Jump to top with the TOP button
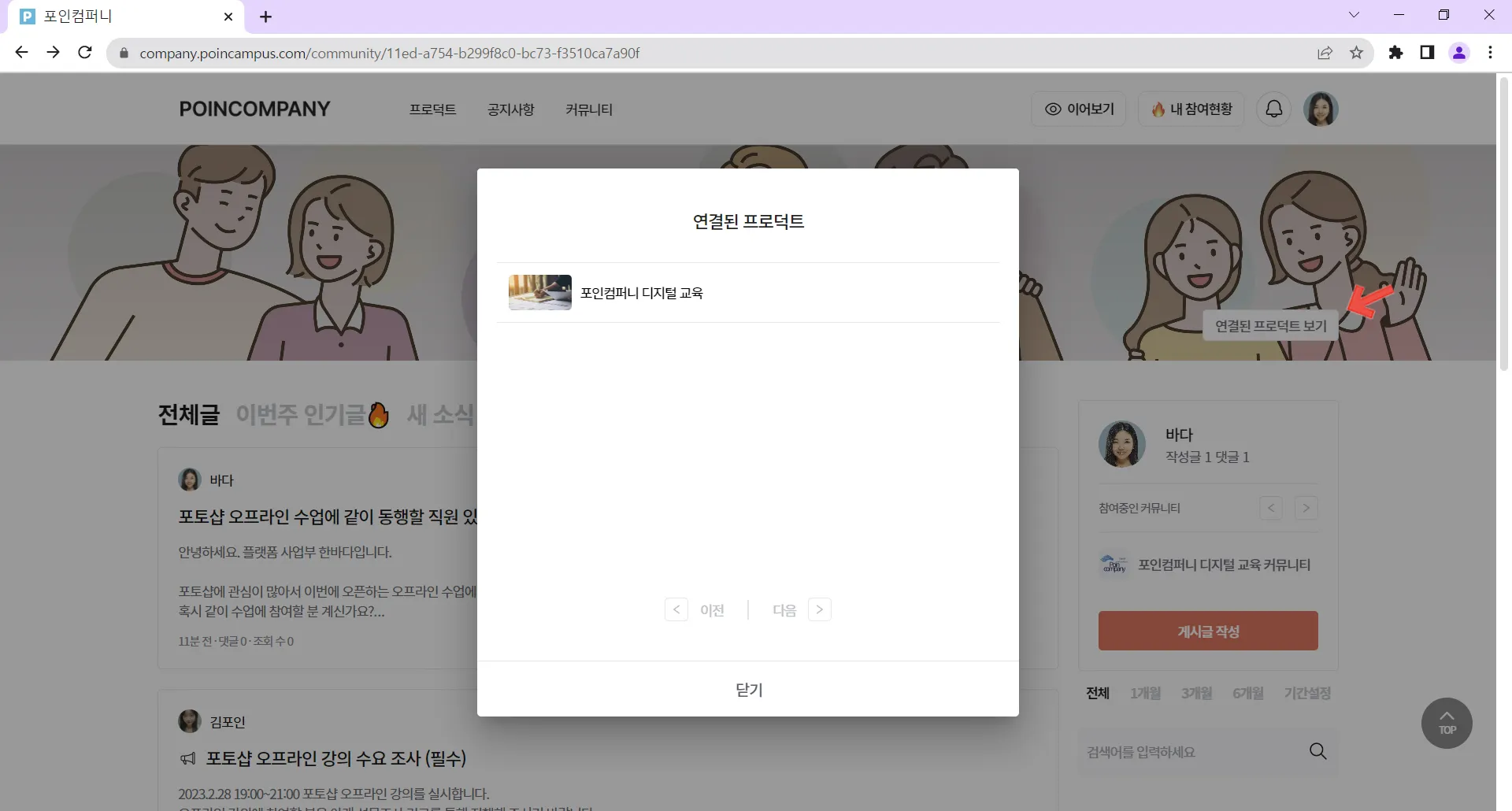 coord(1447,723)
